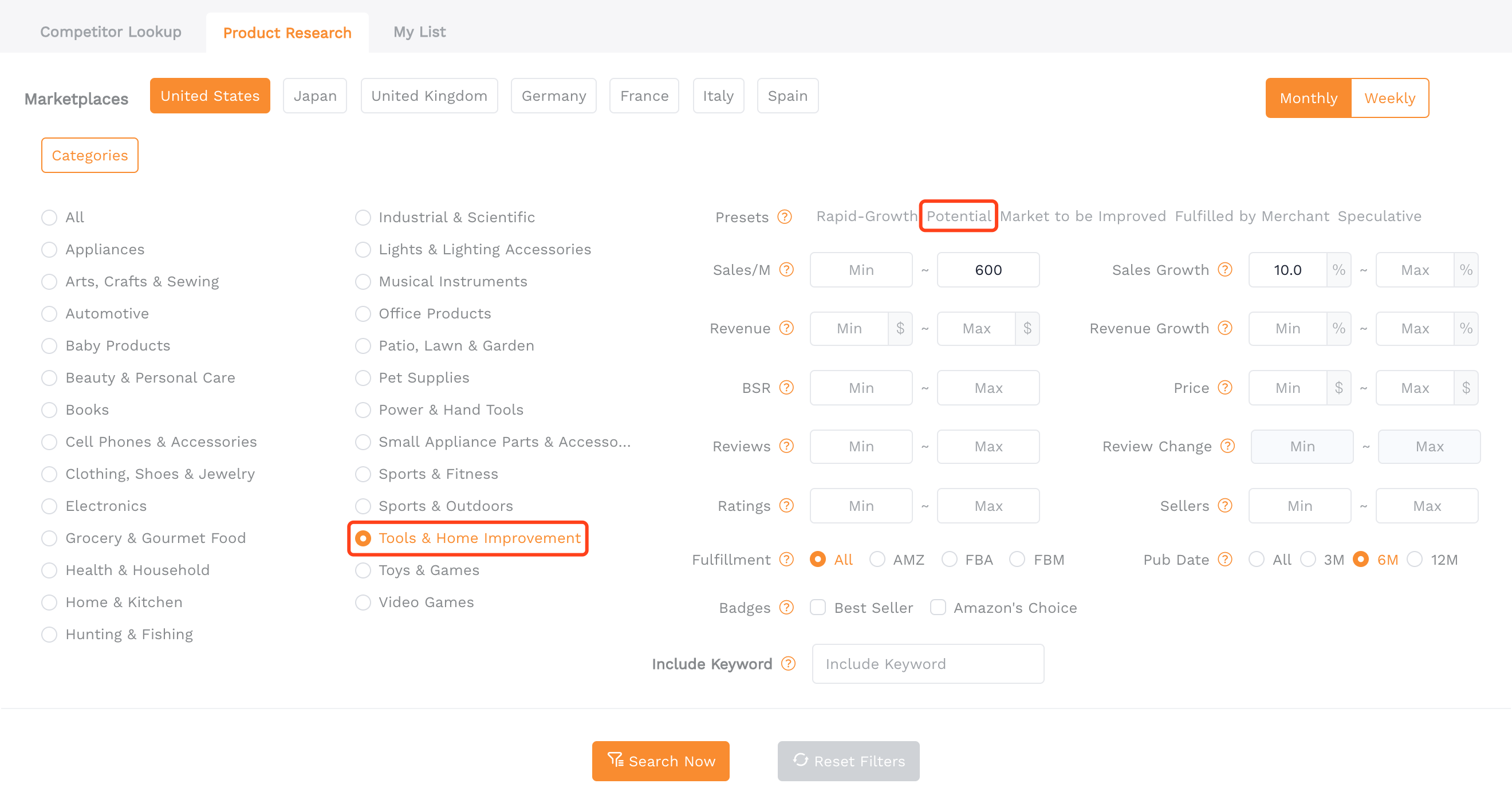The image size is (1512, 811).
Task: Focus the BSR Max field
Action: tap(989, 388)
